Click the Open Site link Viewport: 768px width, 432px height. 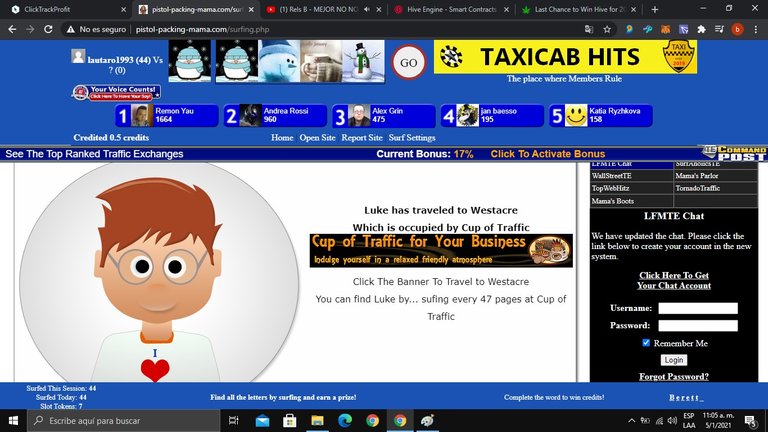[317, 138]
